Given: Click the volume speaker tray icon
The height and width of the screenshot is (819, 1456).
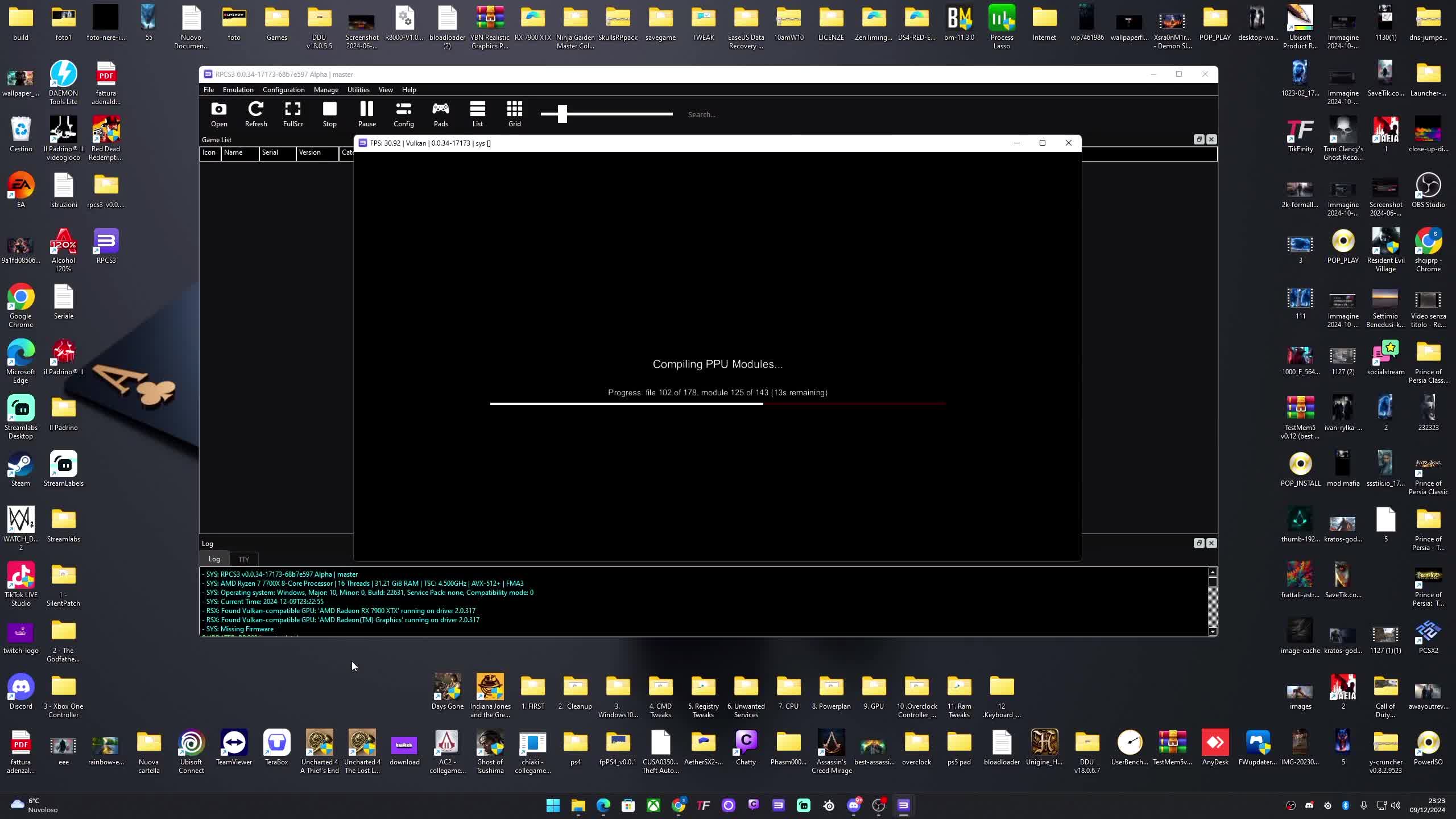Looking at the screenshot, I should click(1396, 805).
